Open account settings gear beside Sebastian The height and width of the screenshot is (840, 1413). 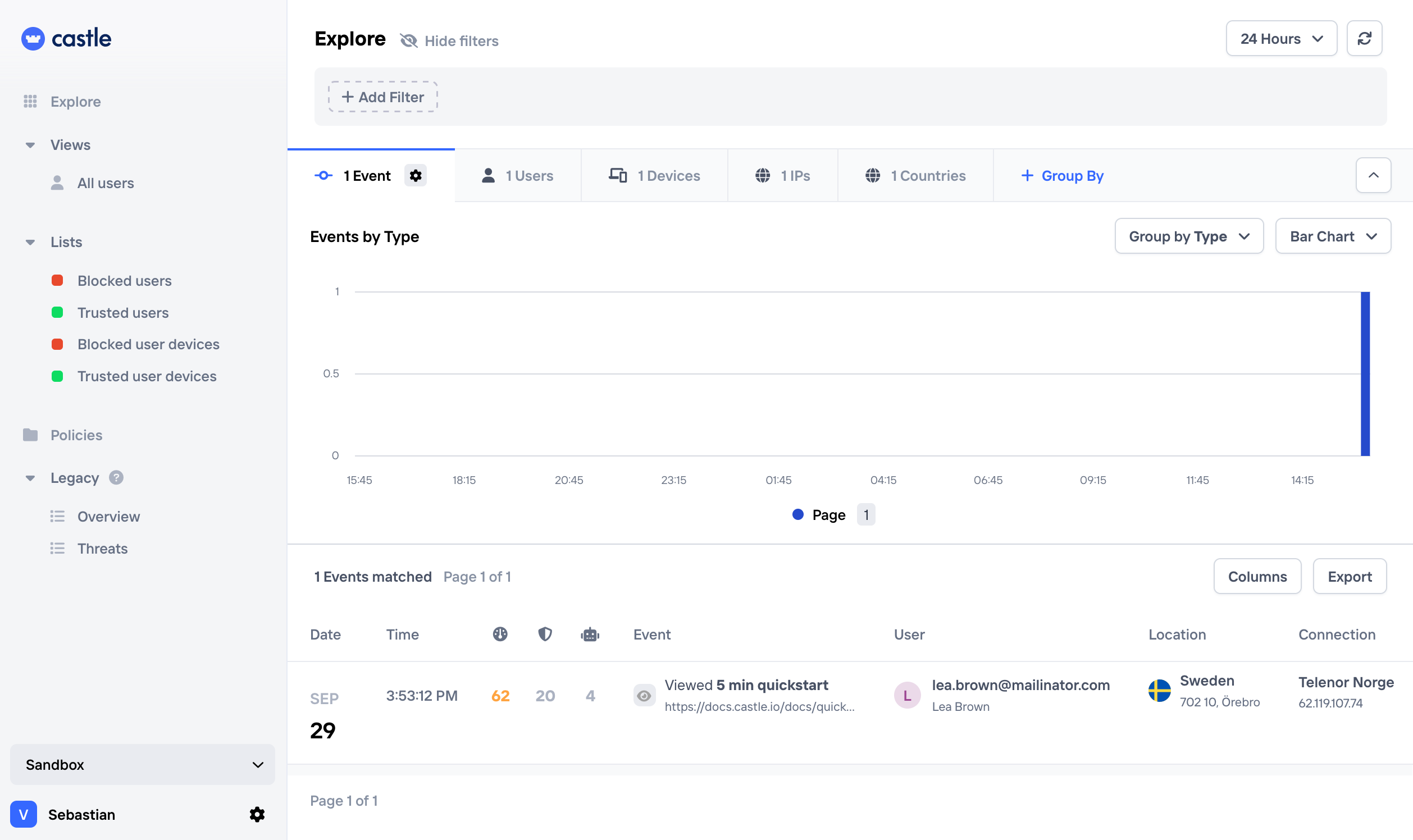coord(257,814)
